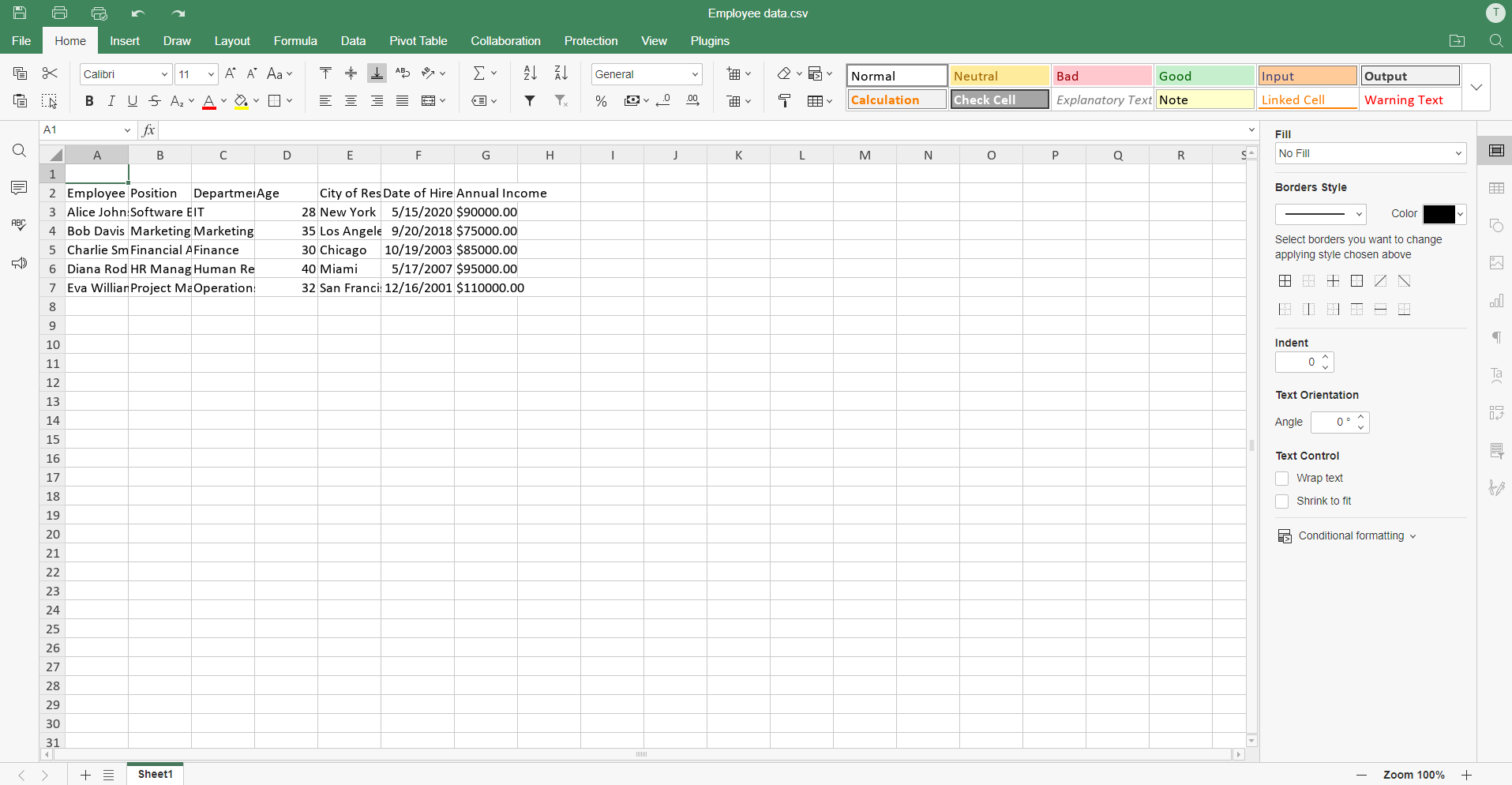Undo the last action

138,13
